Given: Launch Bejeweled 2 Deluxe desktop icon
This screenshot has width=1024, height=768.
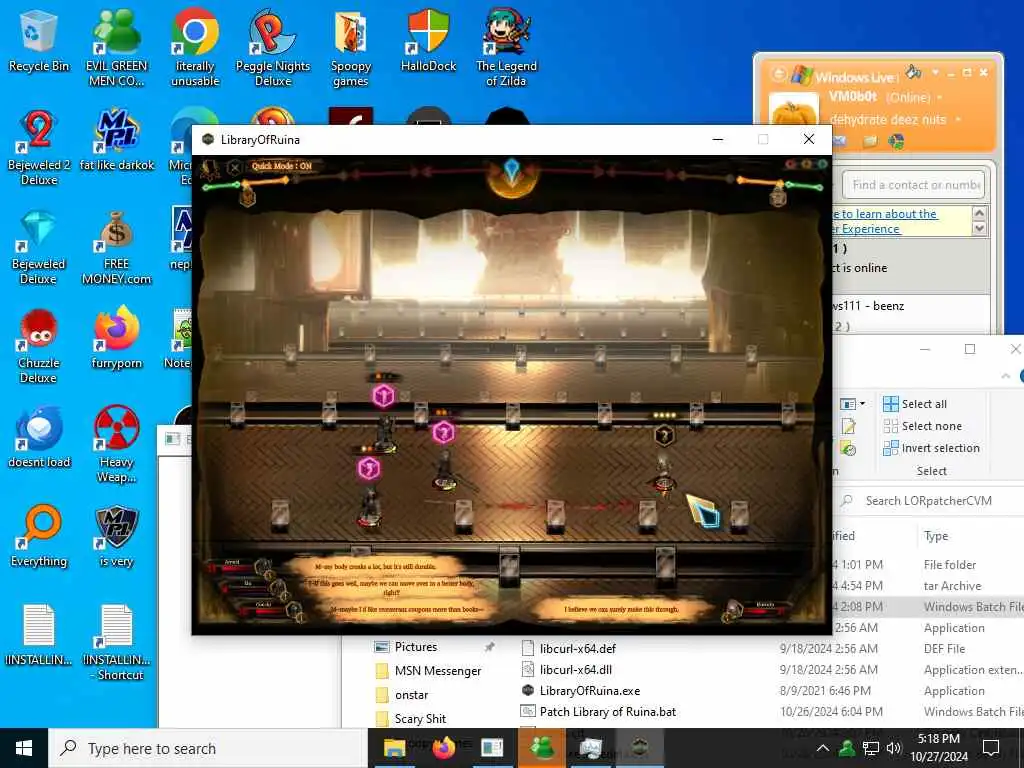Looking at the screenshot, I should point(39,148).
